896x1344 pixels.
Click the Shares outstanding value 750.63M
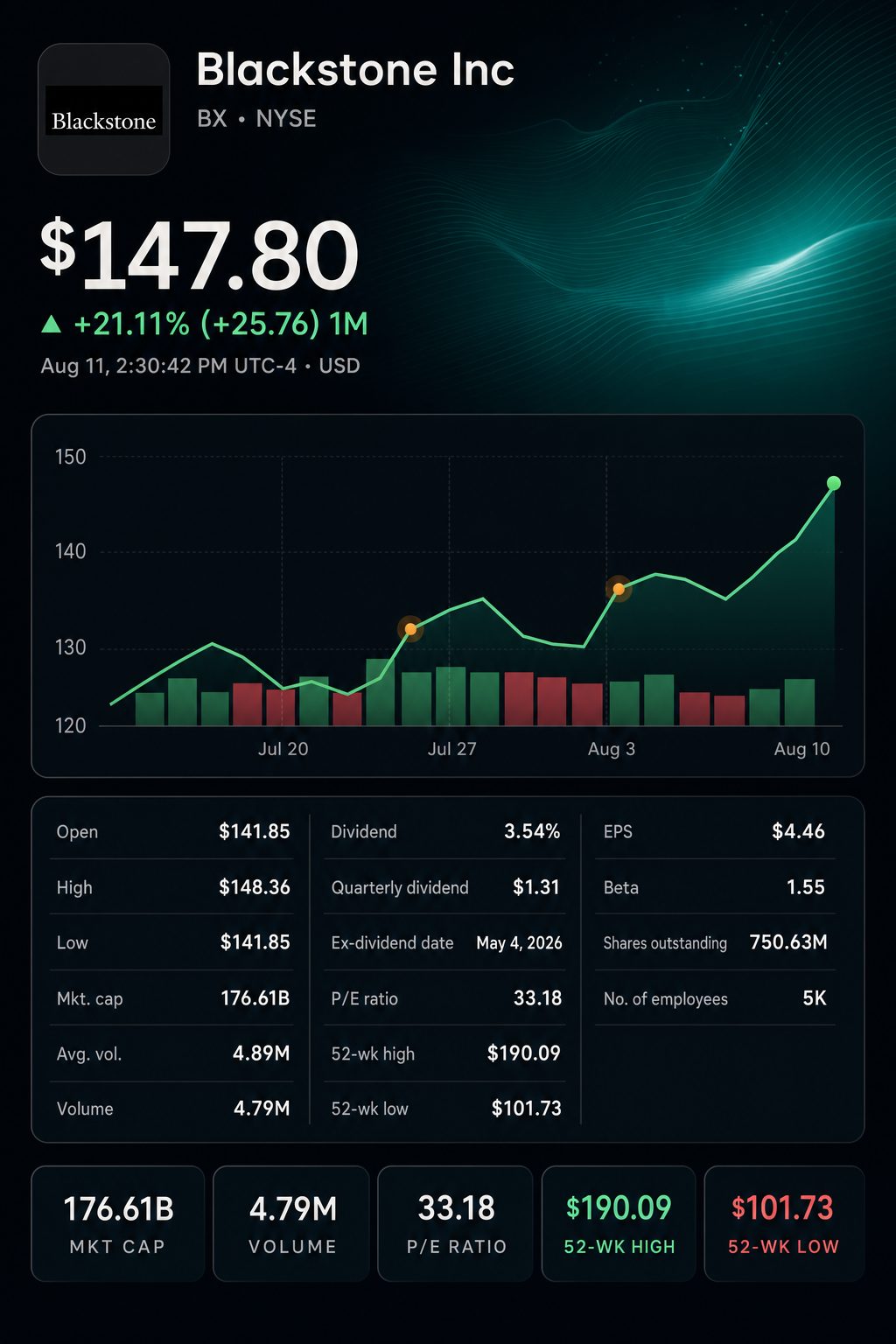[x=788, y=942]
